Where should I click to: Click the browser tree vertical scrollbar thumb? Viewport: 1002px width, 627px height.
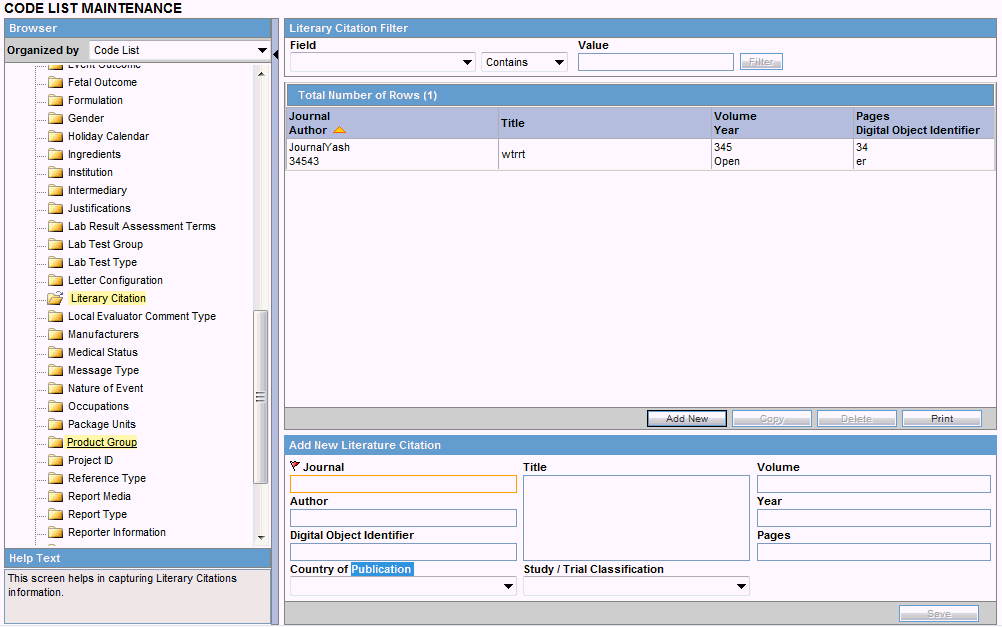tap(260, 396)
